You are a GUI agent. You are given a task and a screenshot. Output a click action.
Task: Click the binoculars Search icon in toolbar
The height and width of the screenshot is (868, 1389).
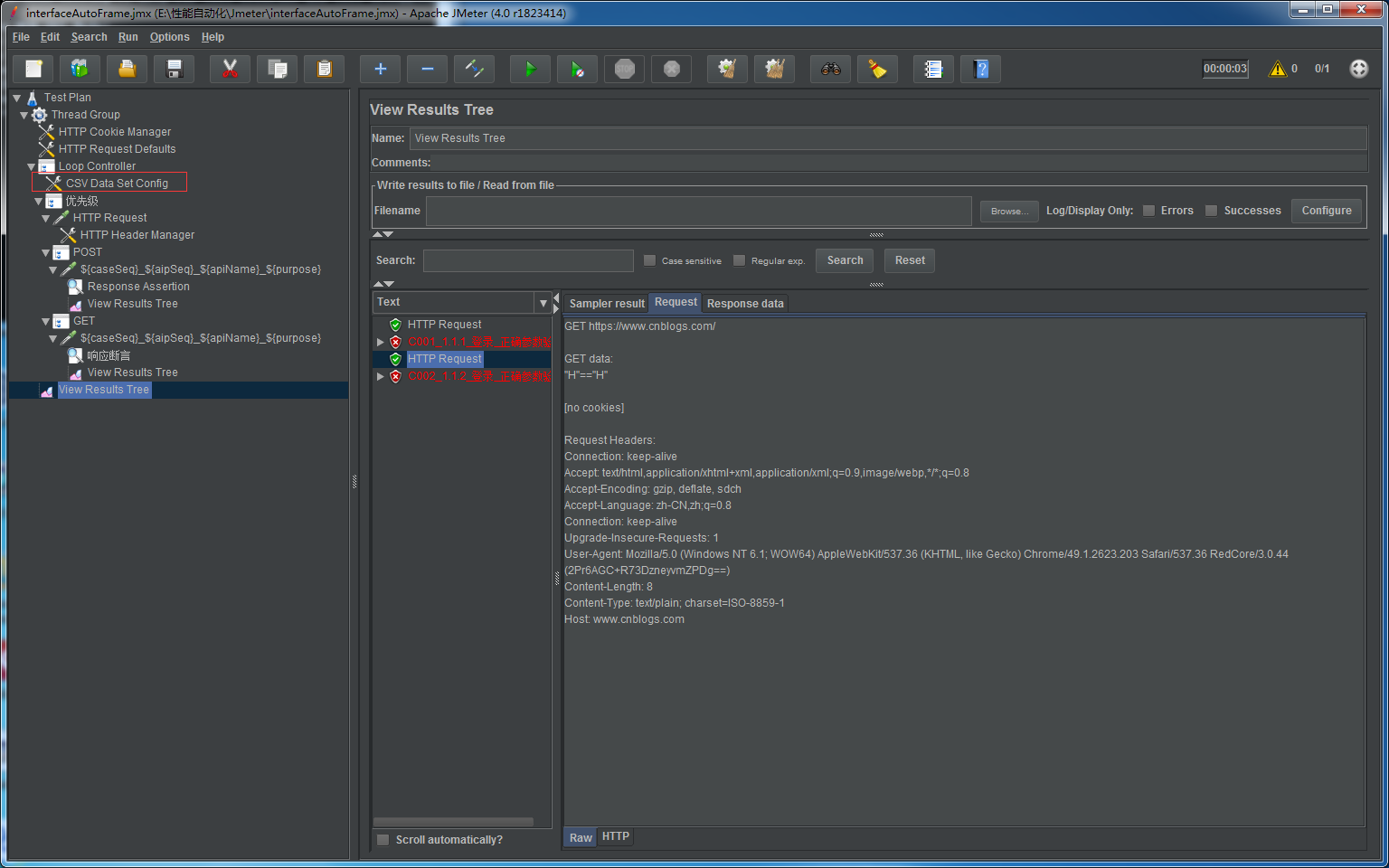(x=830, y=69)
